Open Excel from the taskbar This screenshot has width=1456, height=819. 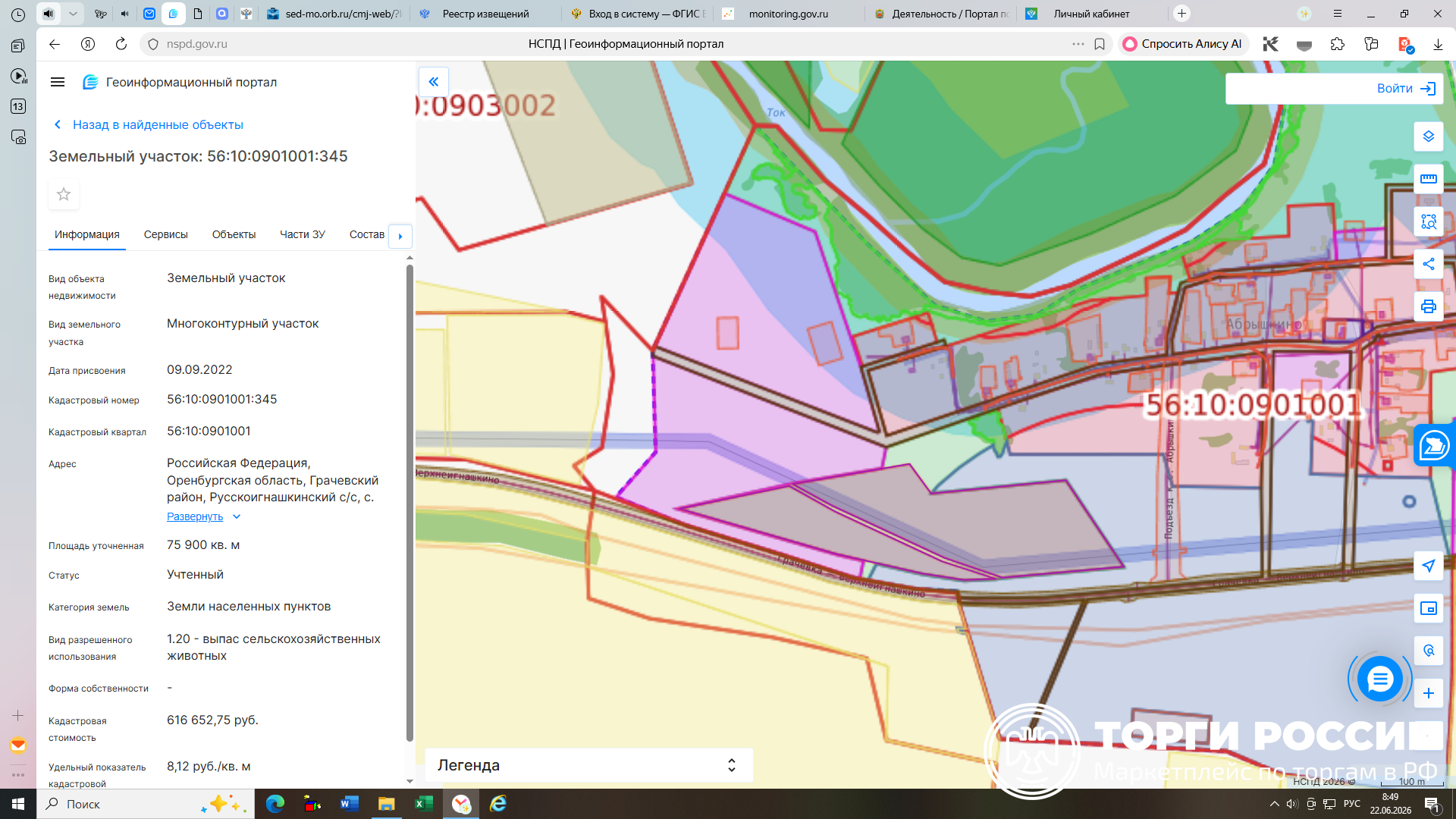(x=424, y=804)
